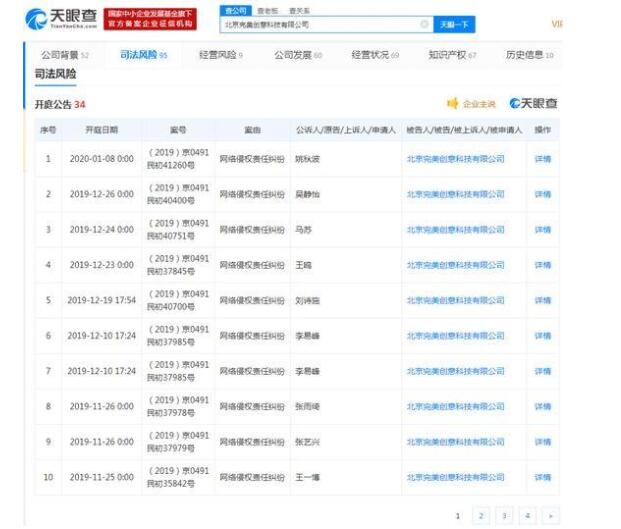Click case number ending 民初35842号
Image resolution: width=621 pixels, height=529 pixels.
pyautogui.click(x=178, y=477)
